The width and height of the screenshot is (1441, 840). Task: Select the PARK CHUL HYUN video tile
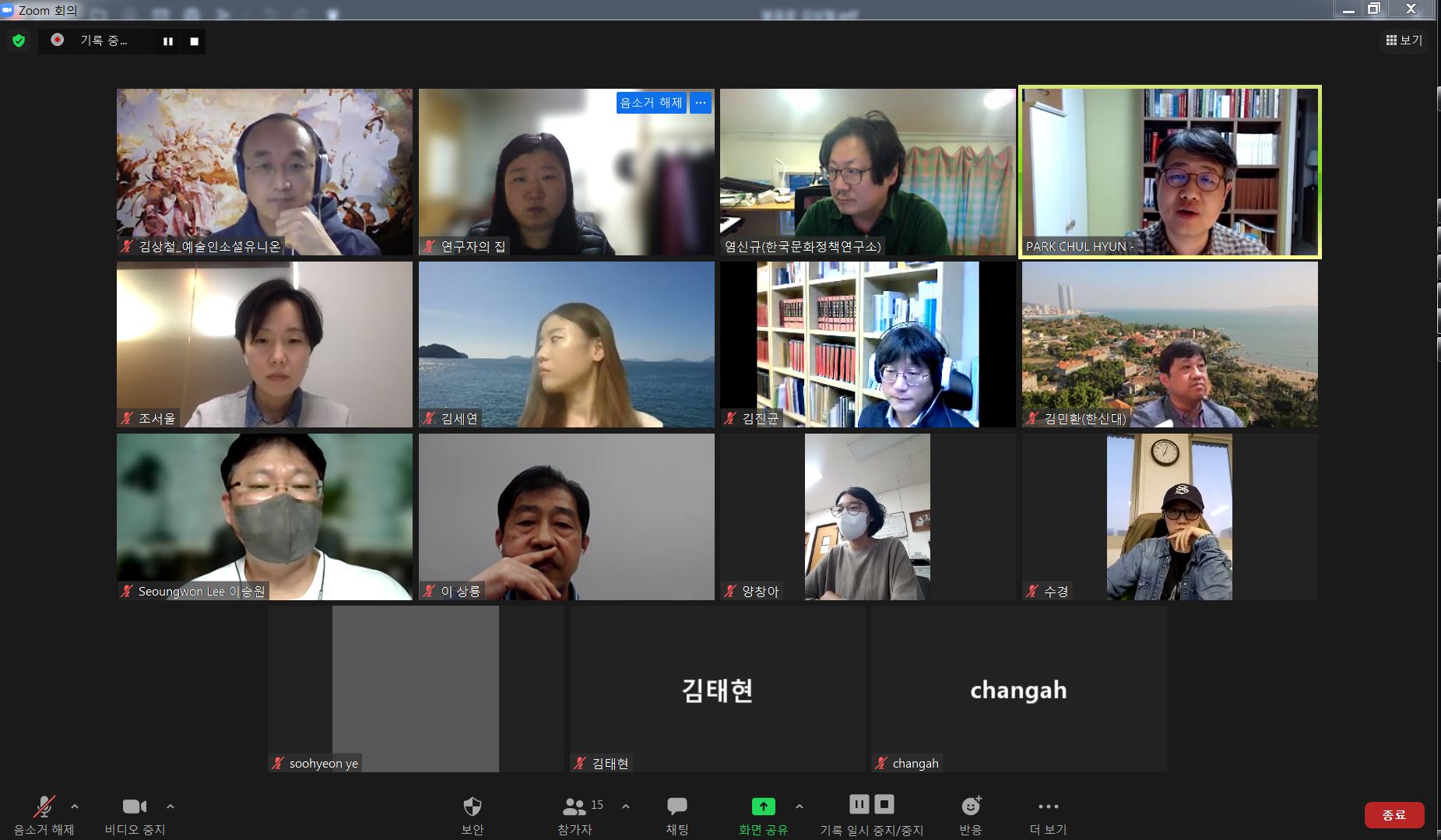pos(1169,171)
